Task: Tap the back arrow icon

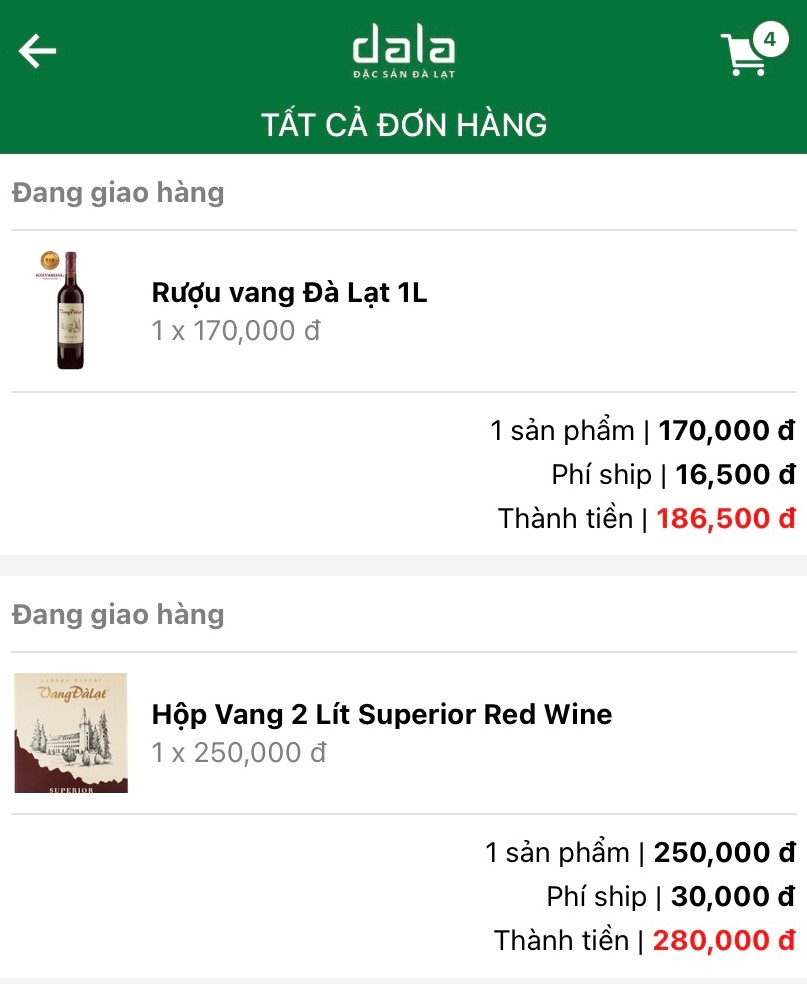Action: pos(38,51)
